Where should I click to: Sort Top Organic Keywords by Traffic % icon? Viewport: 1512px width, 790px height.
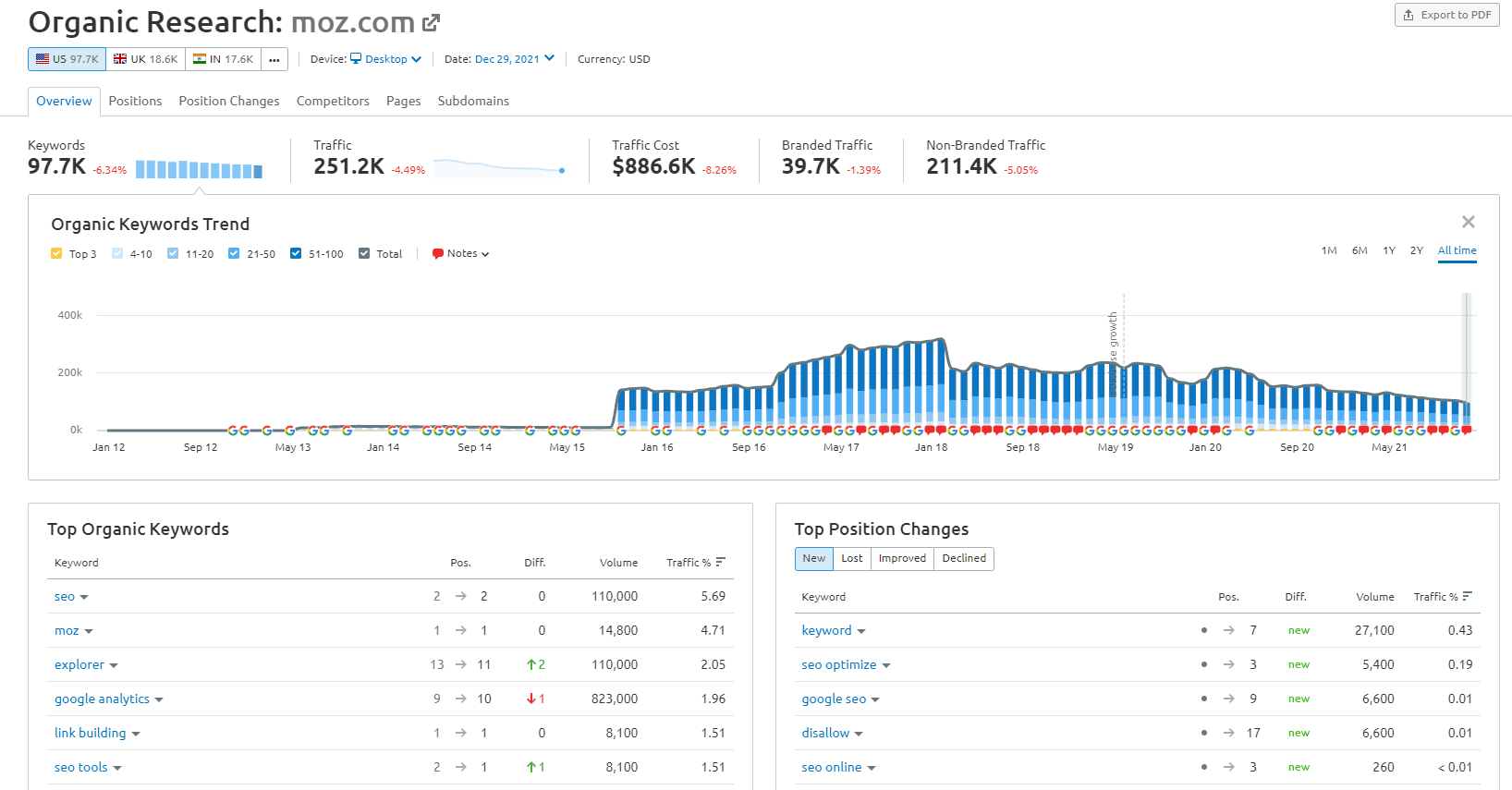point(721,562)
